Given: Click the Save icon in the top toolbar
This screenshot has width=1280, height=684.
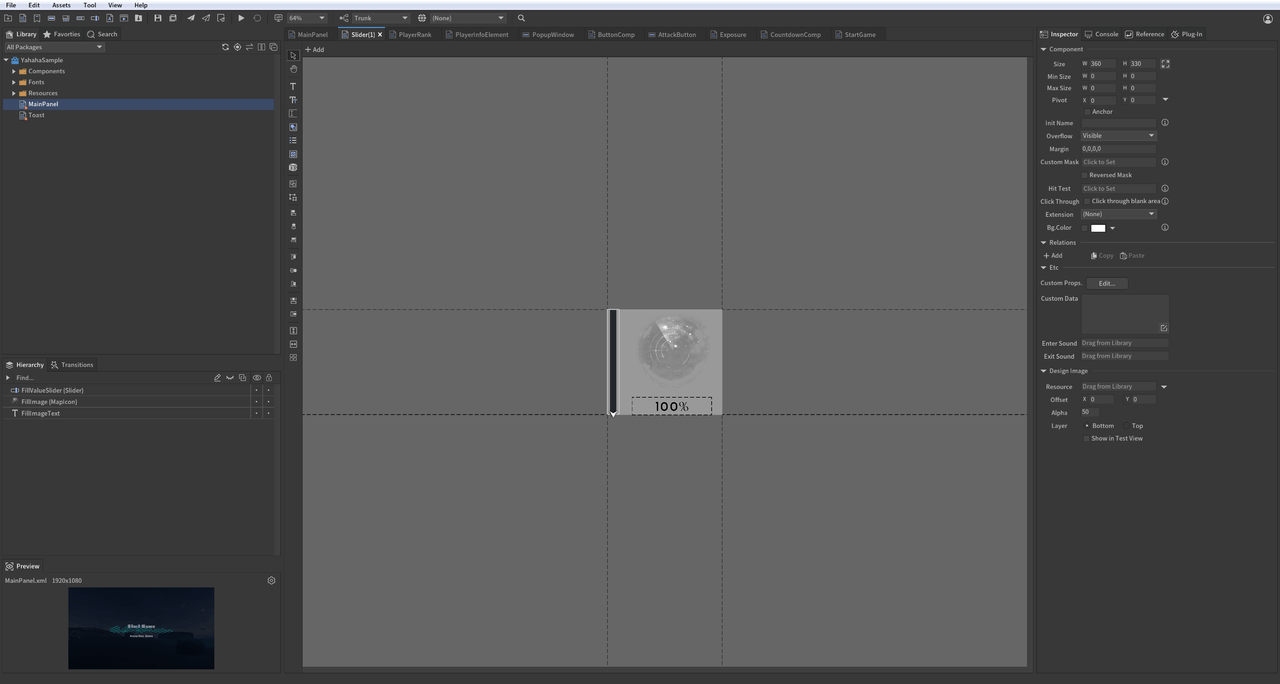Looking at the screenshot, I should pos(157,18).
